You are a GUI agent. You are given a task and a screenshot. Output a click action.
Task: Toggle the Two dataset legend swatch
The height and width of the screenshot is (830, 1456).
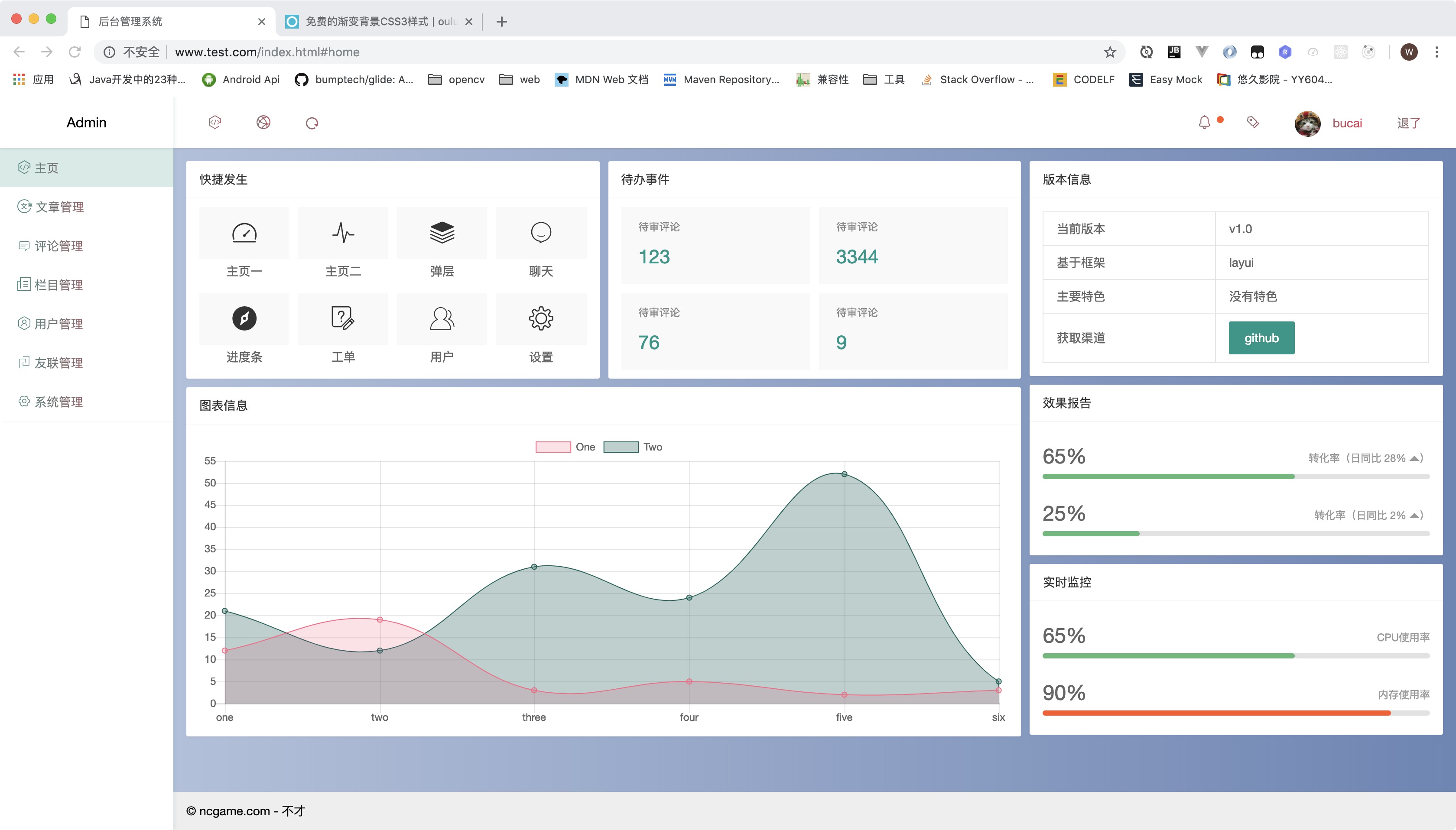[x=621, y=447]
